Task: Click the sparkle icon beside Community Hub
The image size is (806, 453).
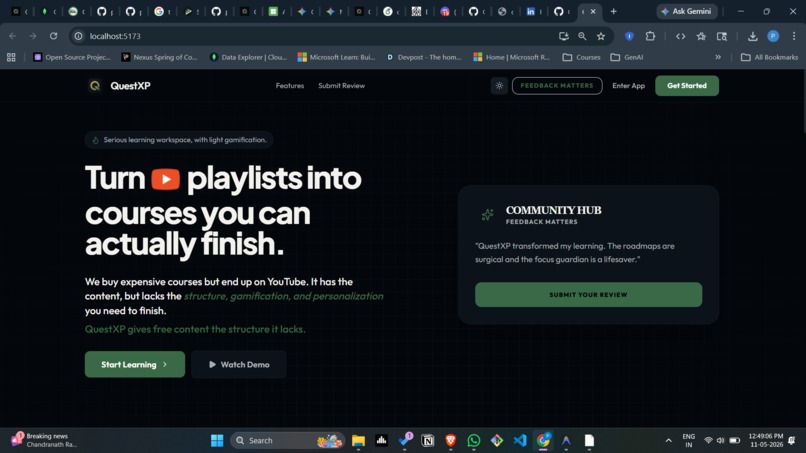Action: click(487, 214)
